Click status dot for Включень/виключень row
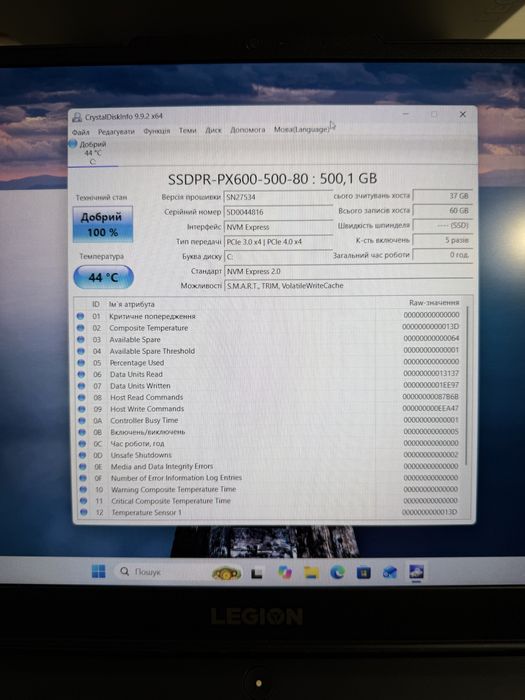Image resolution: width=525 pixels, height=700 pixels. pyautogui.click(x=82, y=432)
